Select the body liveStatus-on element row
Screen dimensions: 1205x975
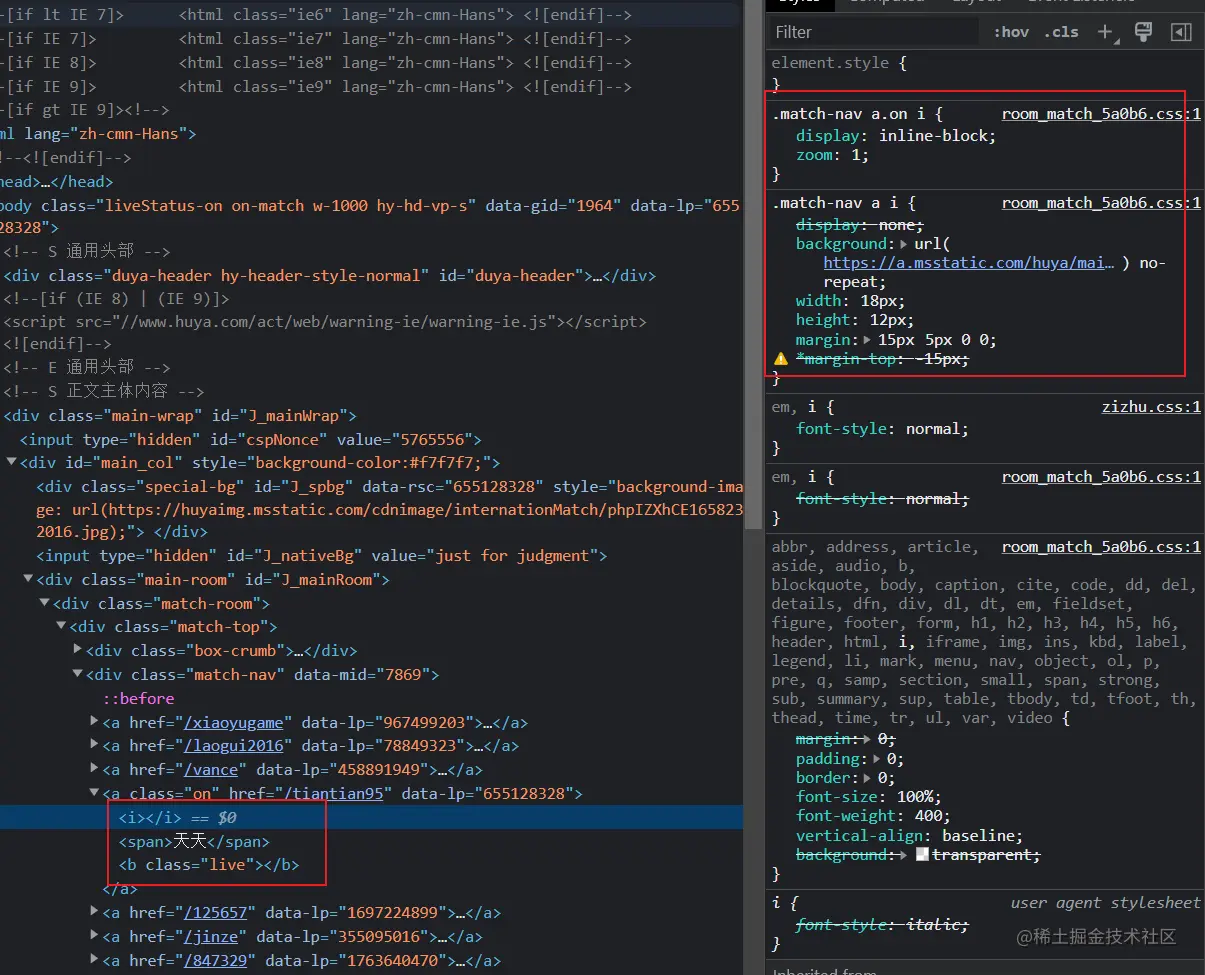pyautogui.click(x=371, y=217)
